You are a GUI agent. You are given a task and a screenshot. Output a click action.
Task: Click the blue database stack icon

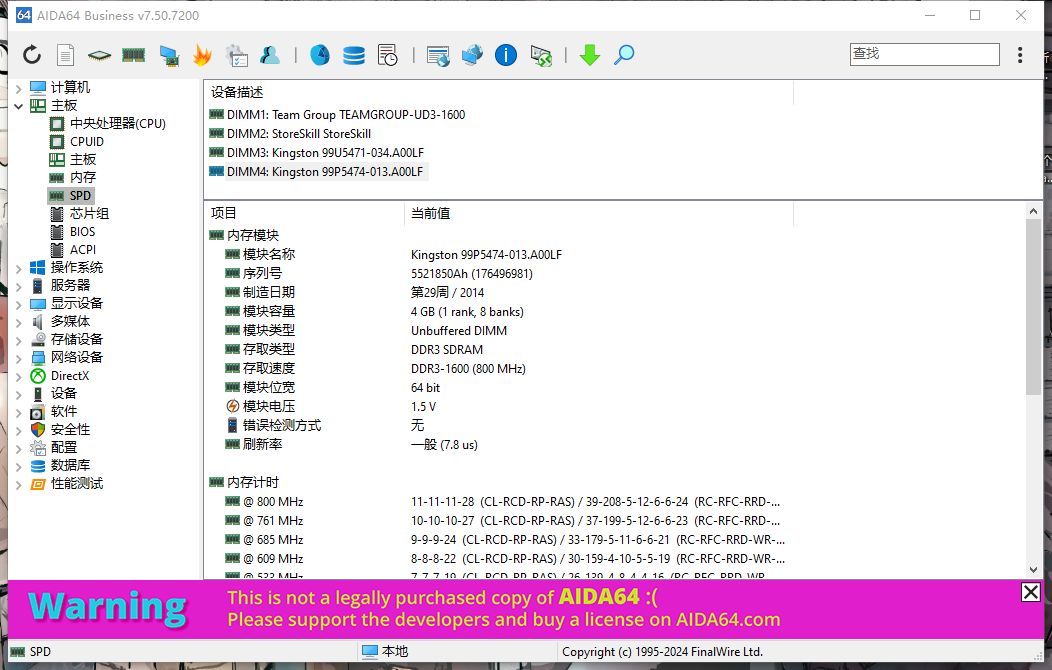click(354, 55)
